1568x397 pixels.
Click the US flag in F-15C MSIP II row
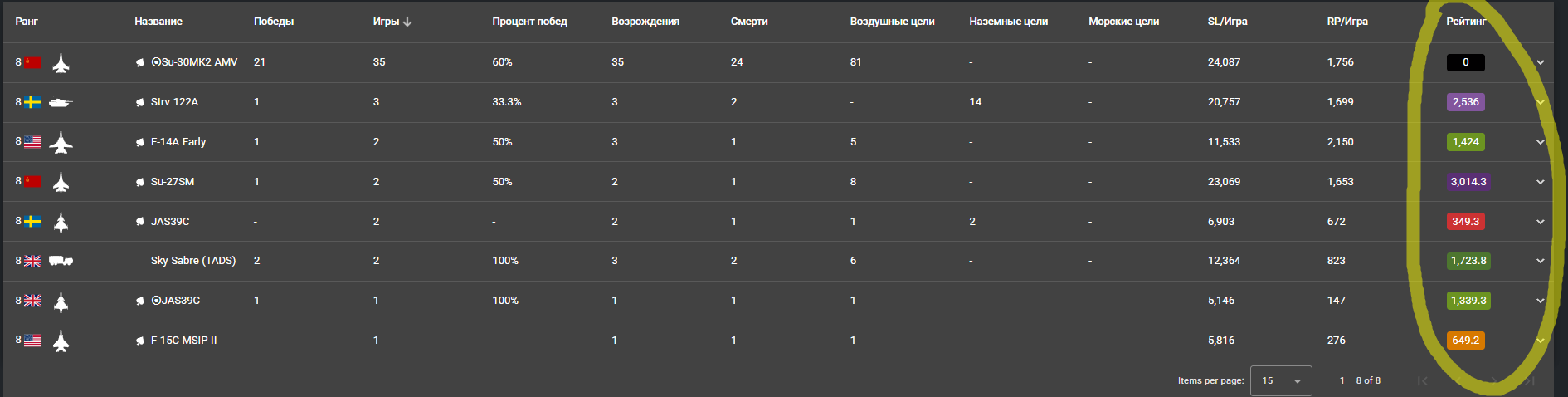tap(33, 341)
